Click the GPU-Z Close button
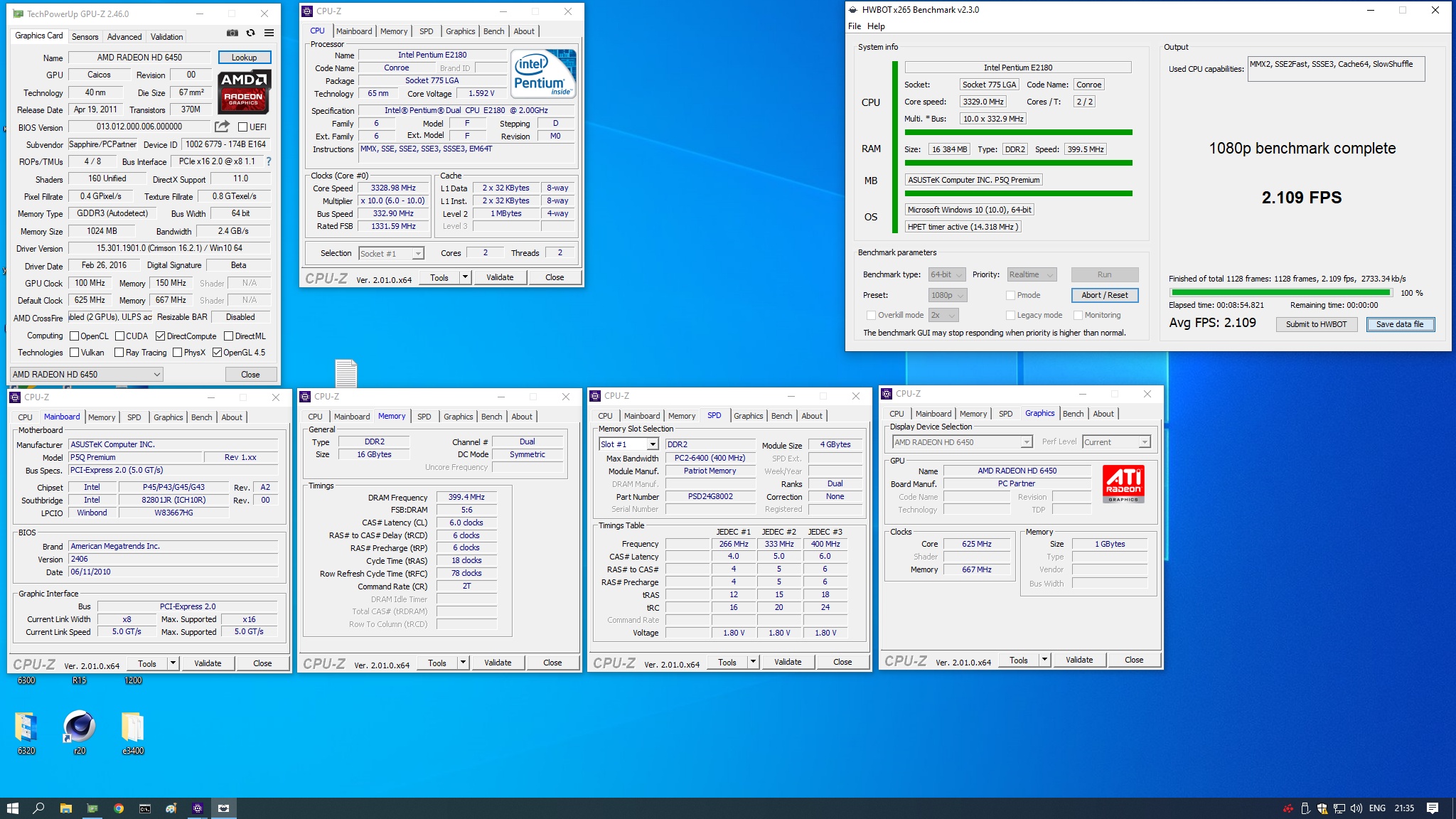Image resolution: width=1456 pixels, height=819 pixels. point(250,375)
